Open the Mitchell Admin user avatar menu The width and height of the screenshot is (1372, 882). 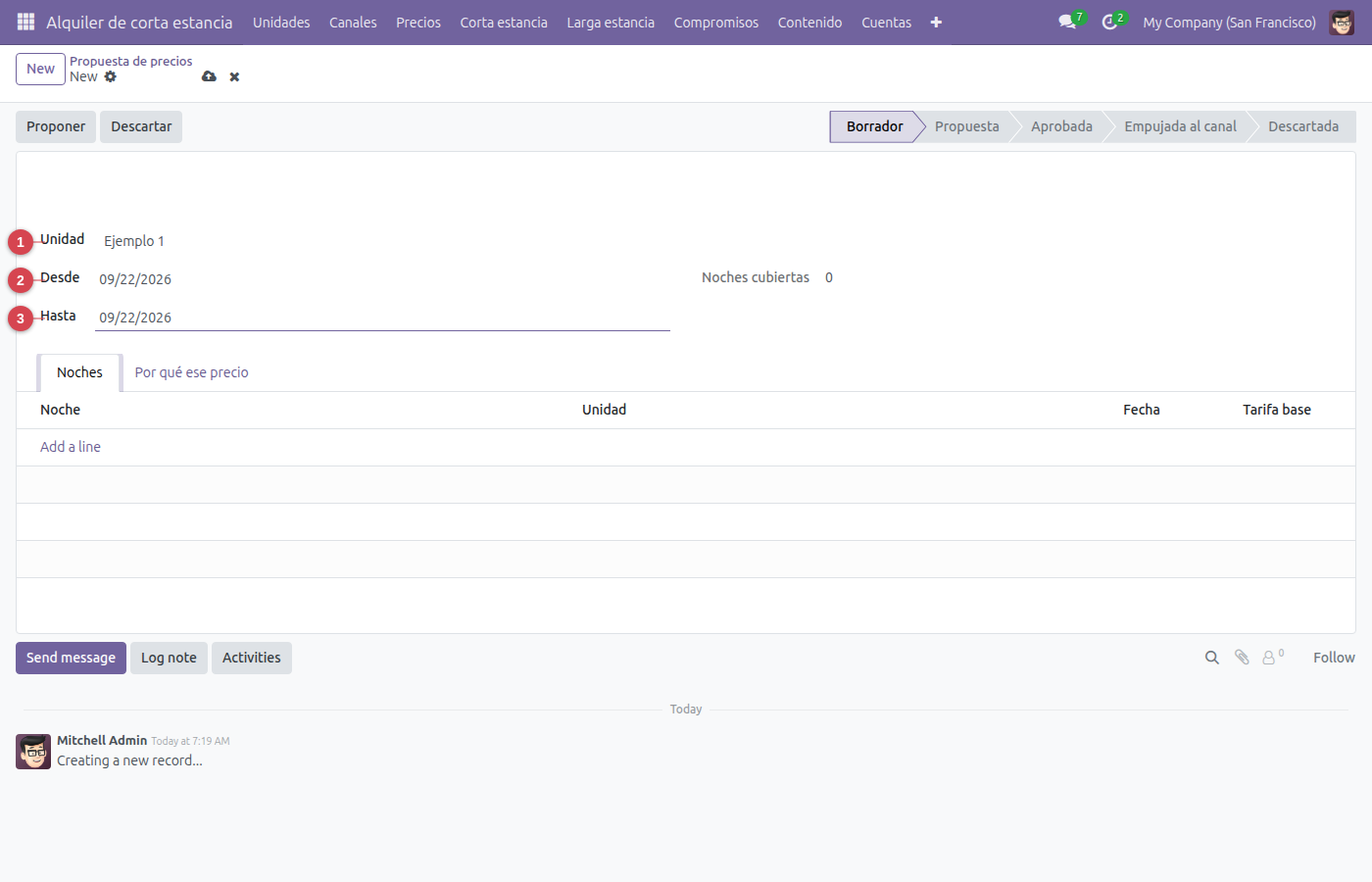(x=1342, y=22)
